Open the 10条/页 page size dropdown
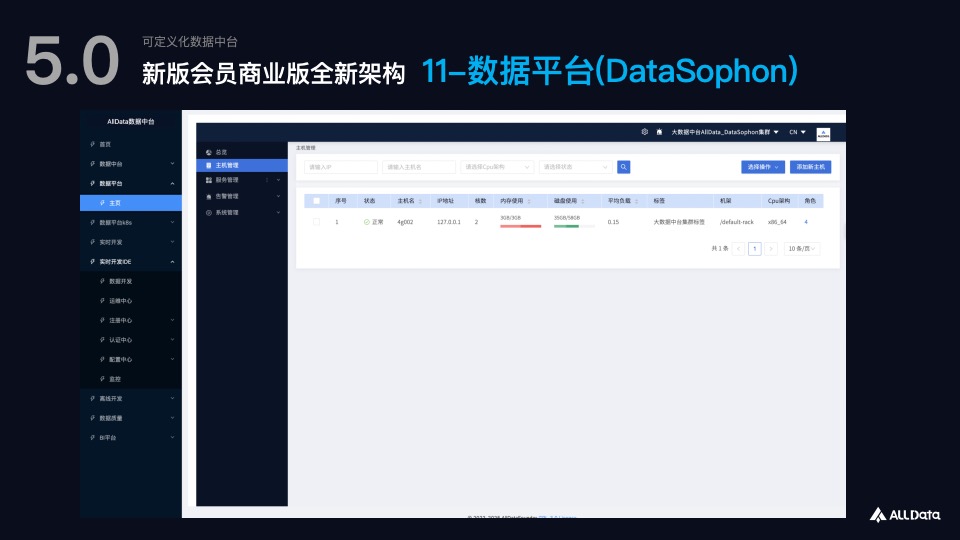The image size is (960, 540). pos(801,249)
